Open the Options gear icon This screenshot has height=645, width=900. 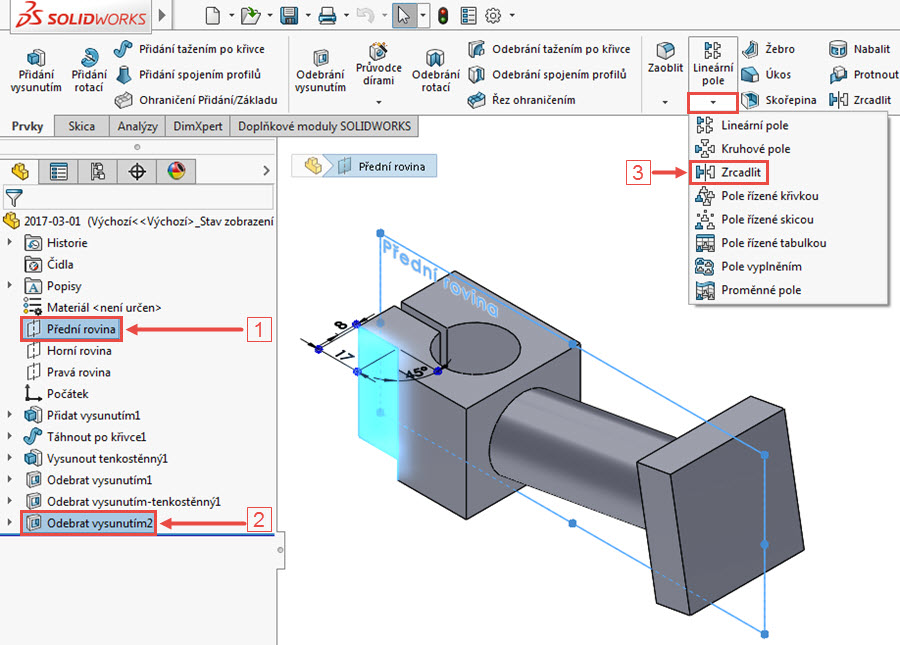(x=493, y=15)
